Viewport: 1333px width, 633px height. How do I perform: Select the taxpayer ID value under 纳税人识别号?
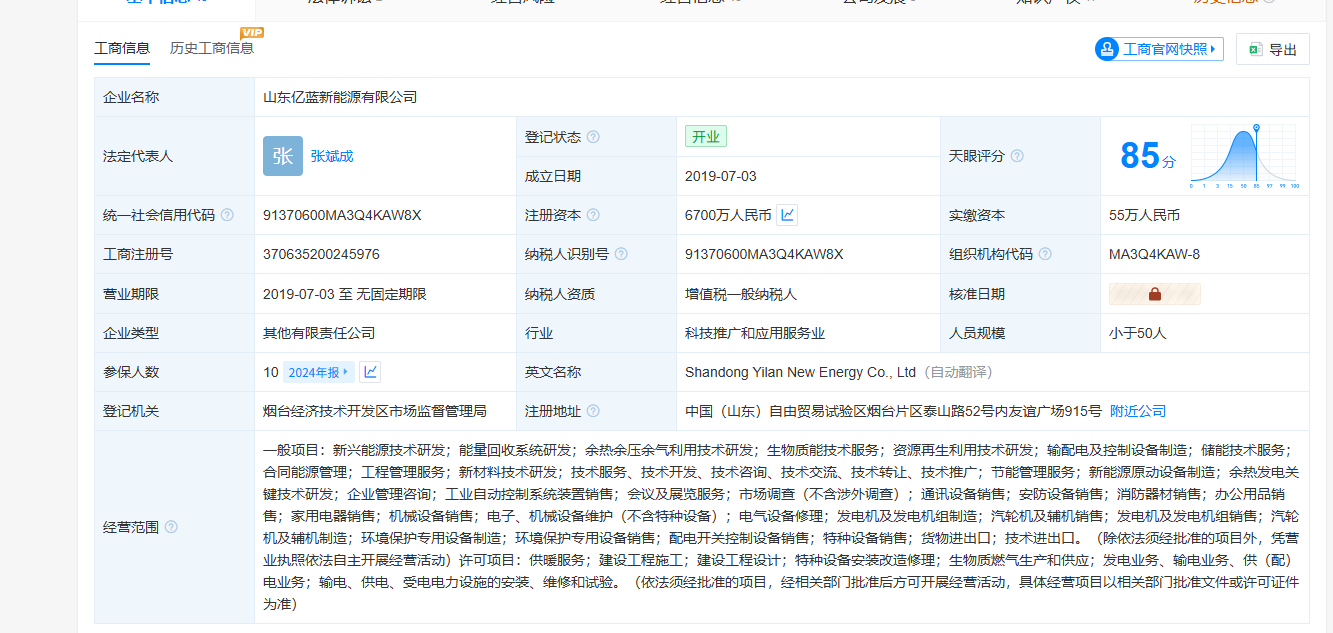(764, 254)
